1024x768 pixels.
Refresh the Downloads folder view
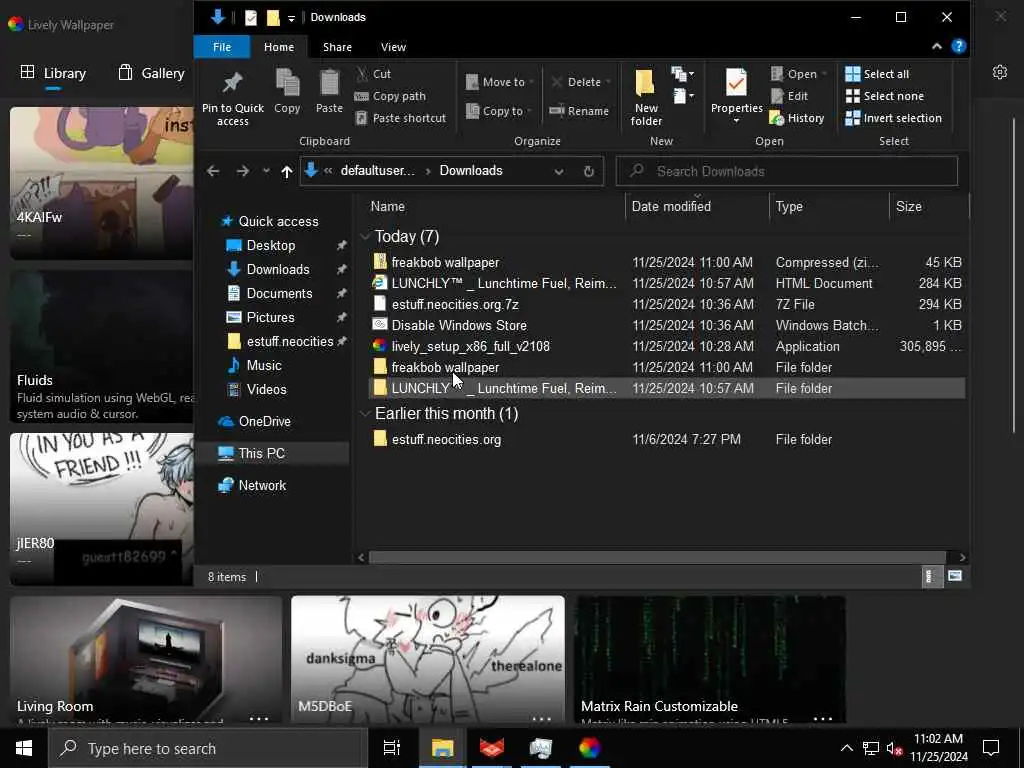pos(588,171)
